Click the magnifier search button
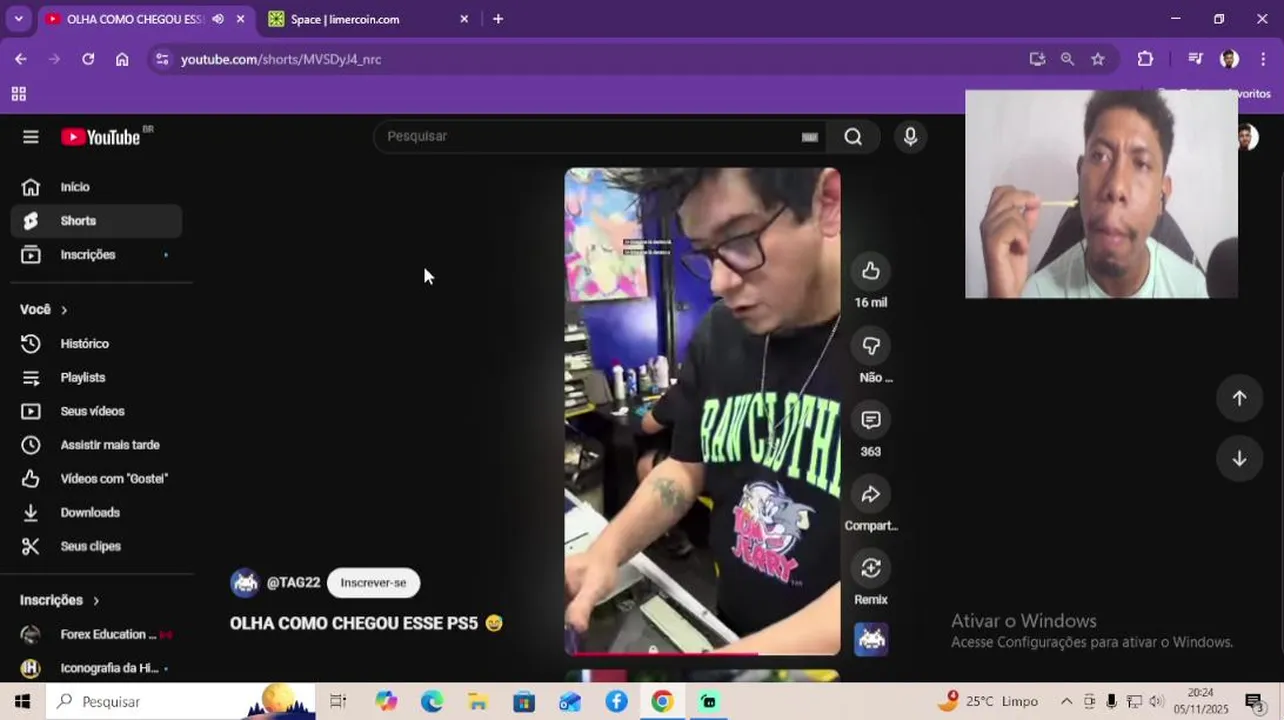This screenshot has height=720, width=1284. 853,137
